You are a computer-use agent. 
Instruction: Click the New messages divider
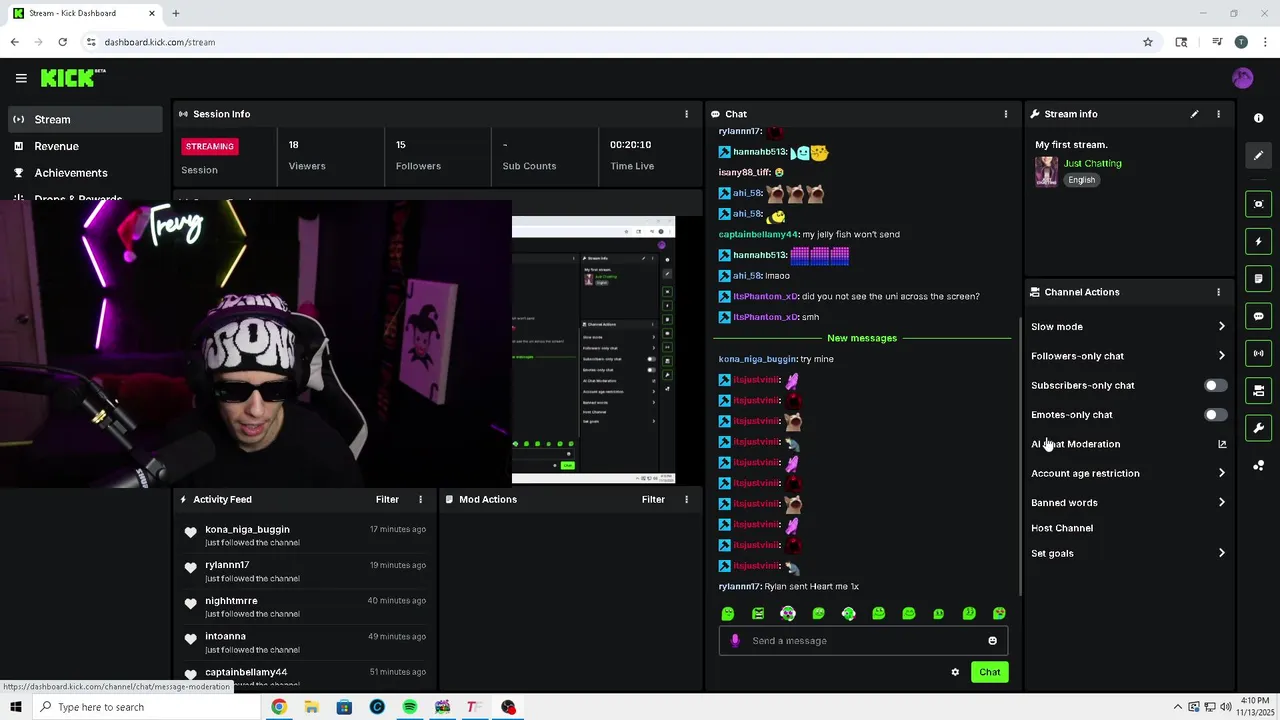tap(862, 338)
